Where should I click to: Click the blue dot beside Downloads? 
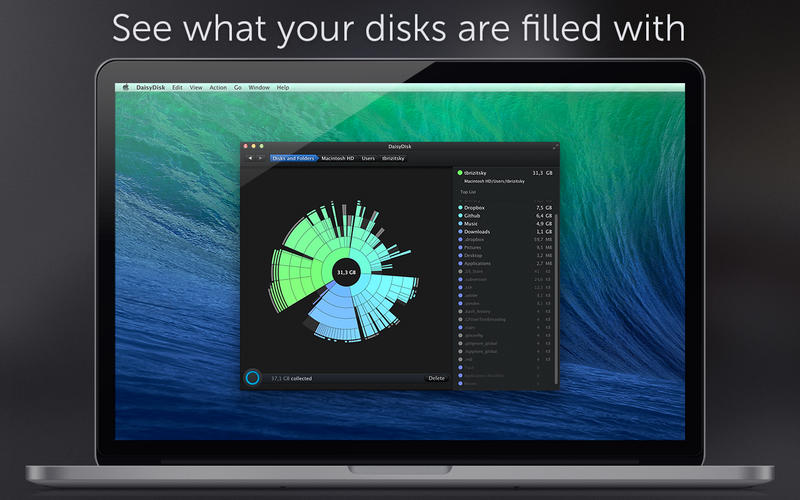pos(460,232)
